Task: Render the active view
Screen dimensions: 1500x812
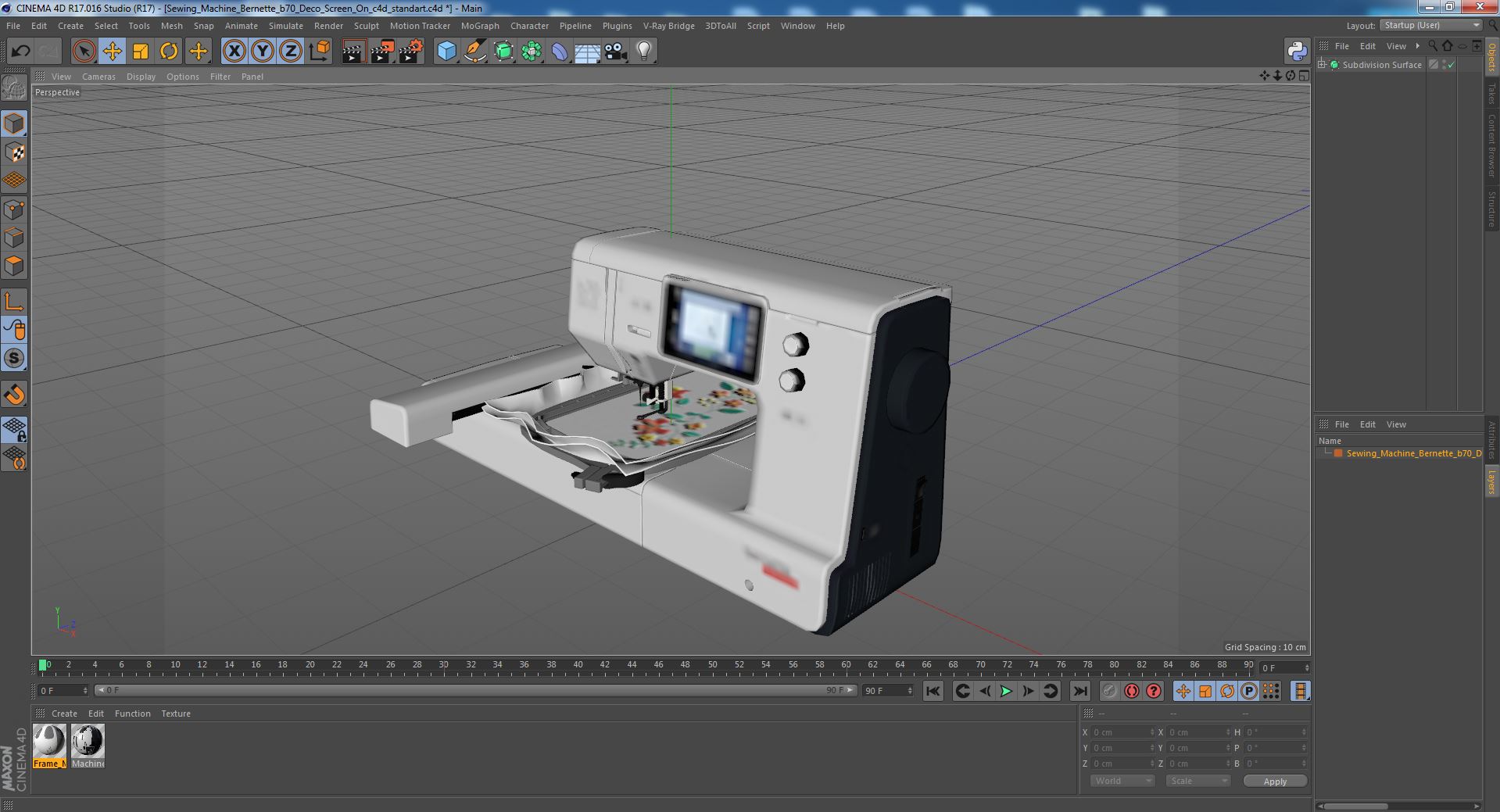Action: pyautogui.click(x=353, y=52)
